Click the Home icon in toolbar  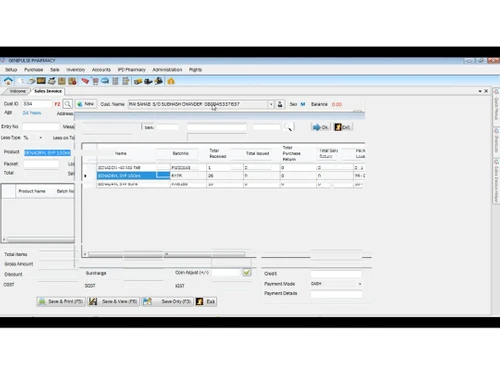pos(8,81)
